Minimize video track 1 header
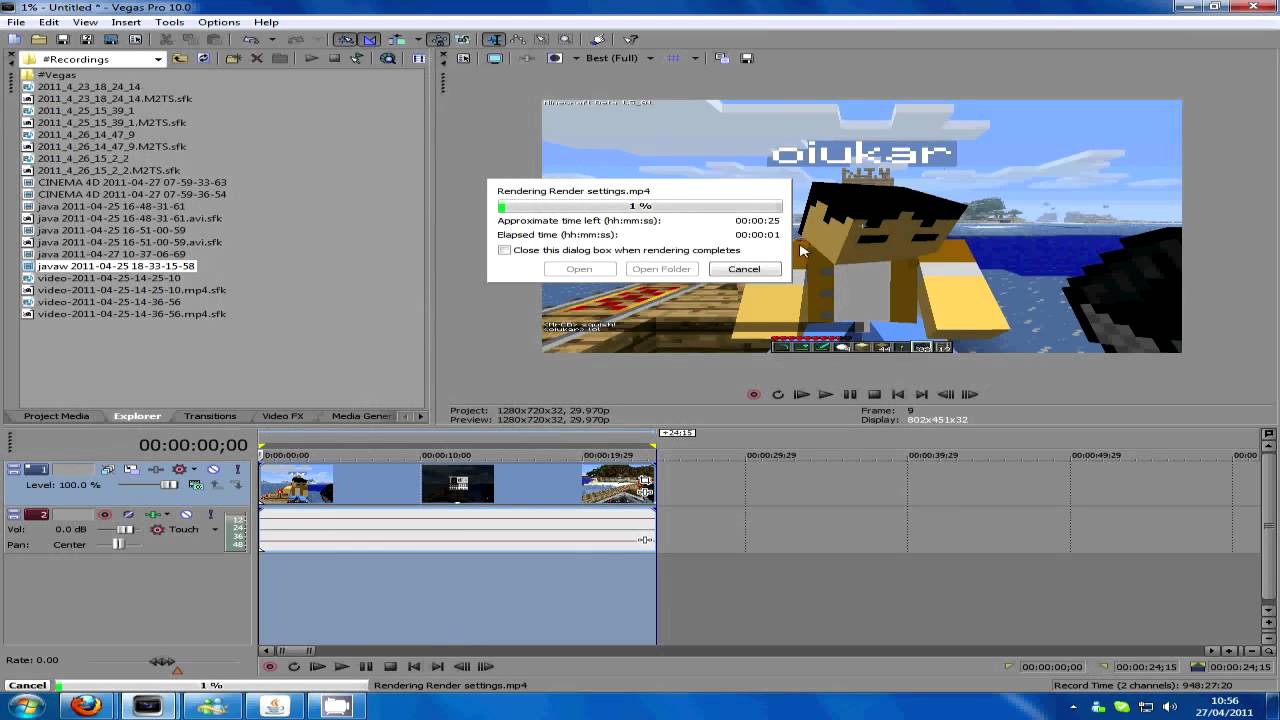Image resolution: width=1280 pixels, height=720 pixels. (14, 469)
